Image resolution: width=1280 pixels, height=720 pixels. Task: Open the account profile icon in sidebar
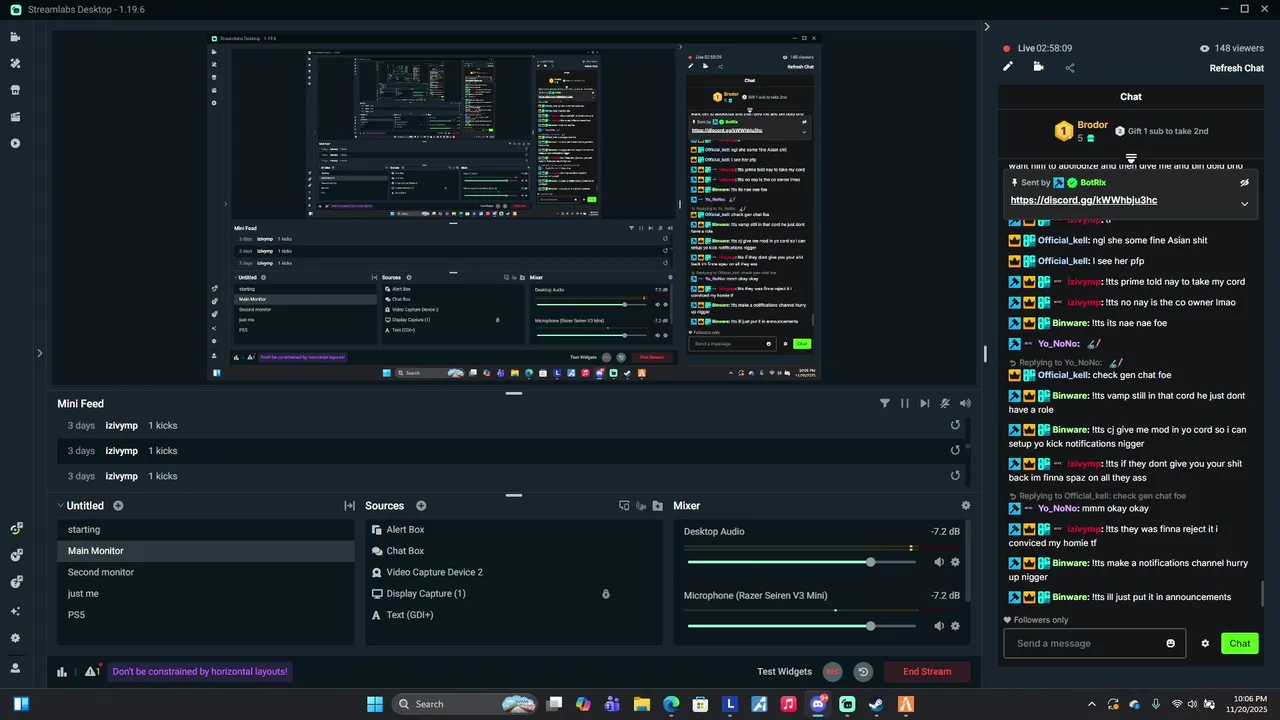click(15, 667)
